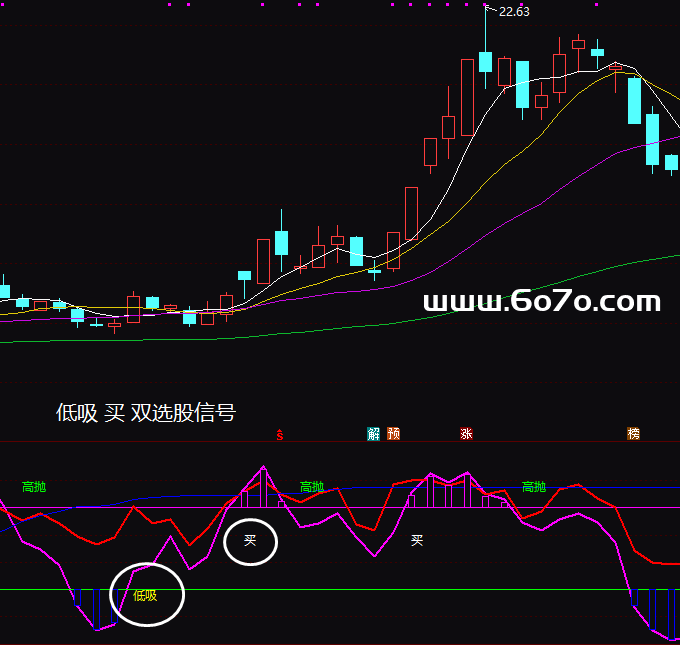Image resolution: width=680 pixels, height=645 pixels.
Task: Click the 22.63 high price label
Action: (x=514, y=12)
